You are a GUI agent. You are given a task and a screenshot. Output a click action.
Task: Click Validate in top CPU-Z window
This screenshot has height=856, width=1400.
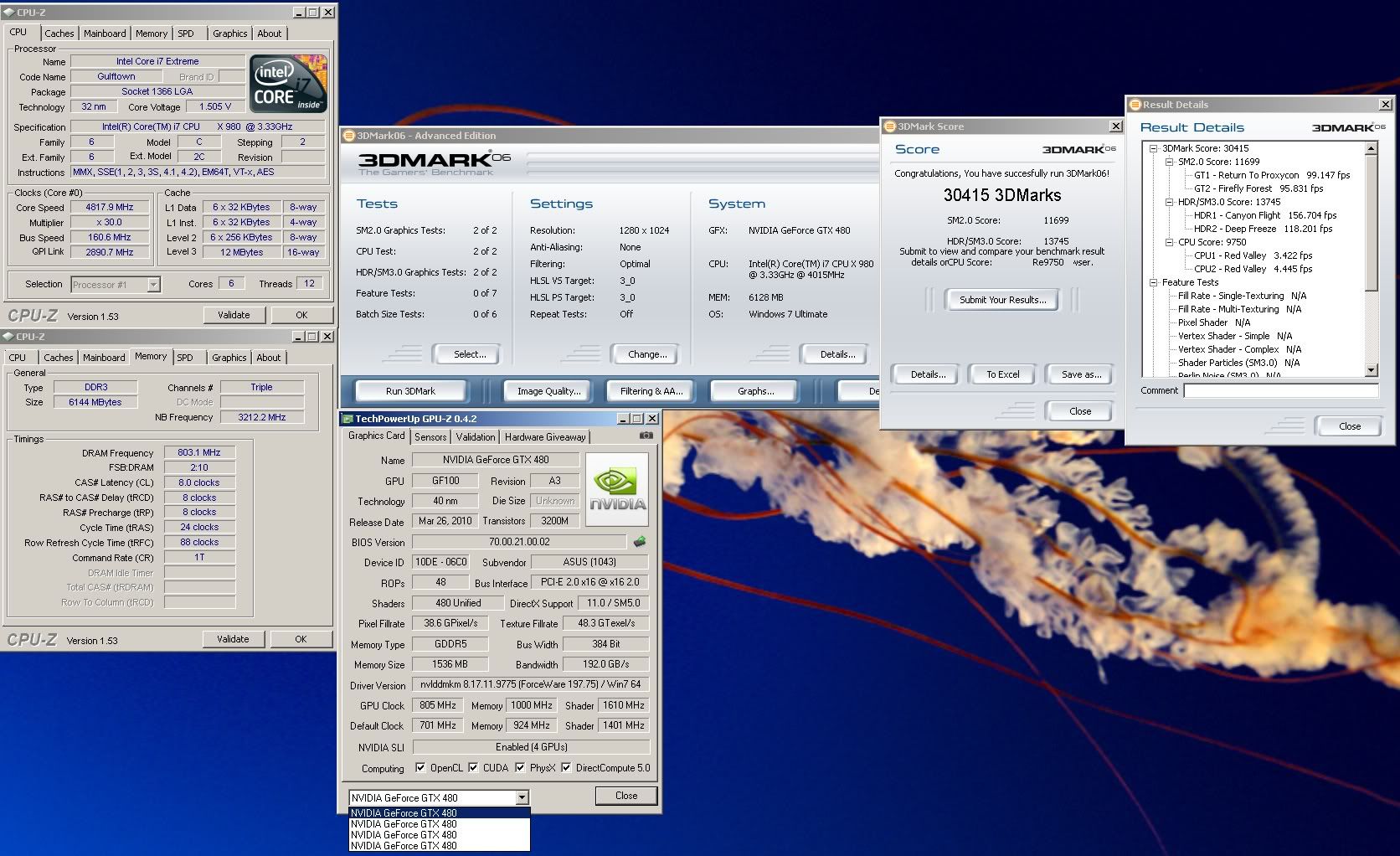234,315
